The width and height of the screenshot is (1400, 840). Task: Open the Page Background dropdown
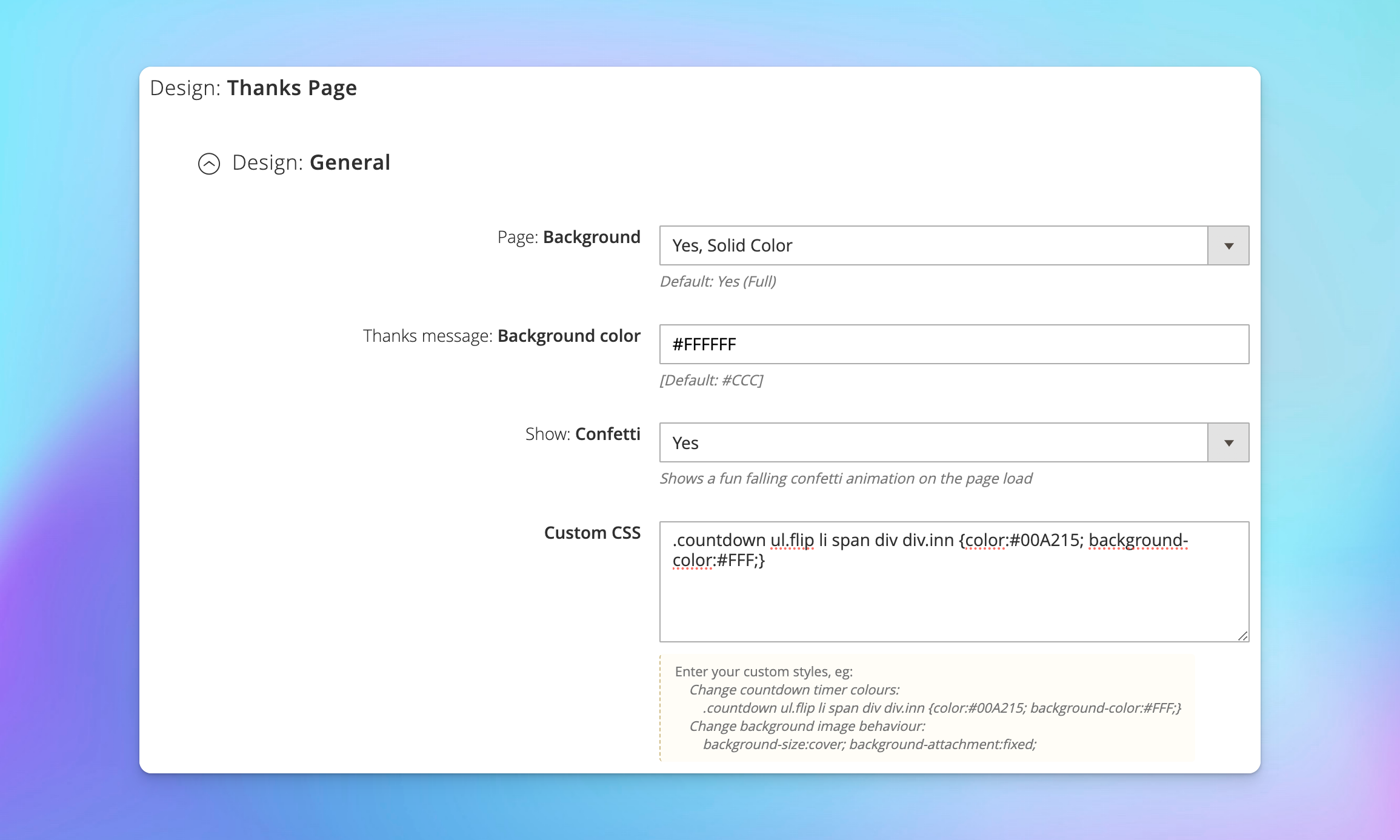click(954, 245)
